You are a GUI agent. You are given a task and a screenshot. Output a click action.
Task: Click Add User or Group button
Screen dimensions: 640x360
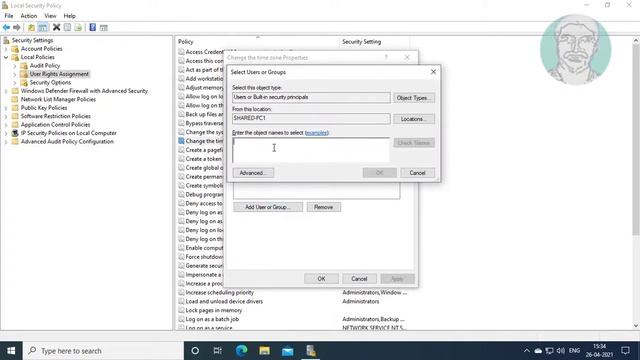268,207
